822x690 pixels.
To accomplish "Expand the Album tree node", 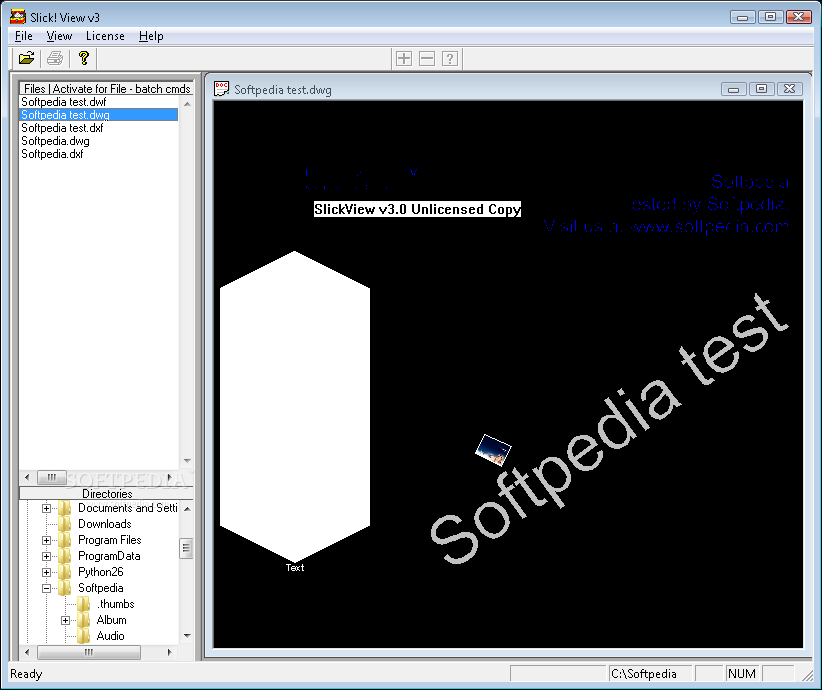I will tap(65, 620).
